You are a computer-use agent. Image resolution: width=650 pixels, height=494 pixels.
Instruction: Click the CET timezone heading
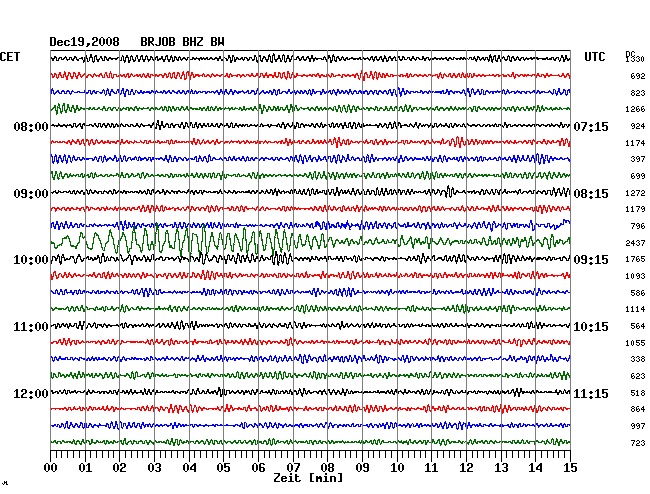coord(10,57)
